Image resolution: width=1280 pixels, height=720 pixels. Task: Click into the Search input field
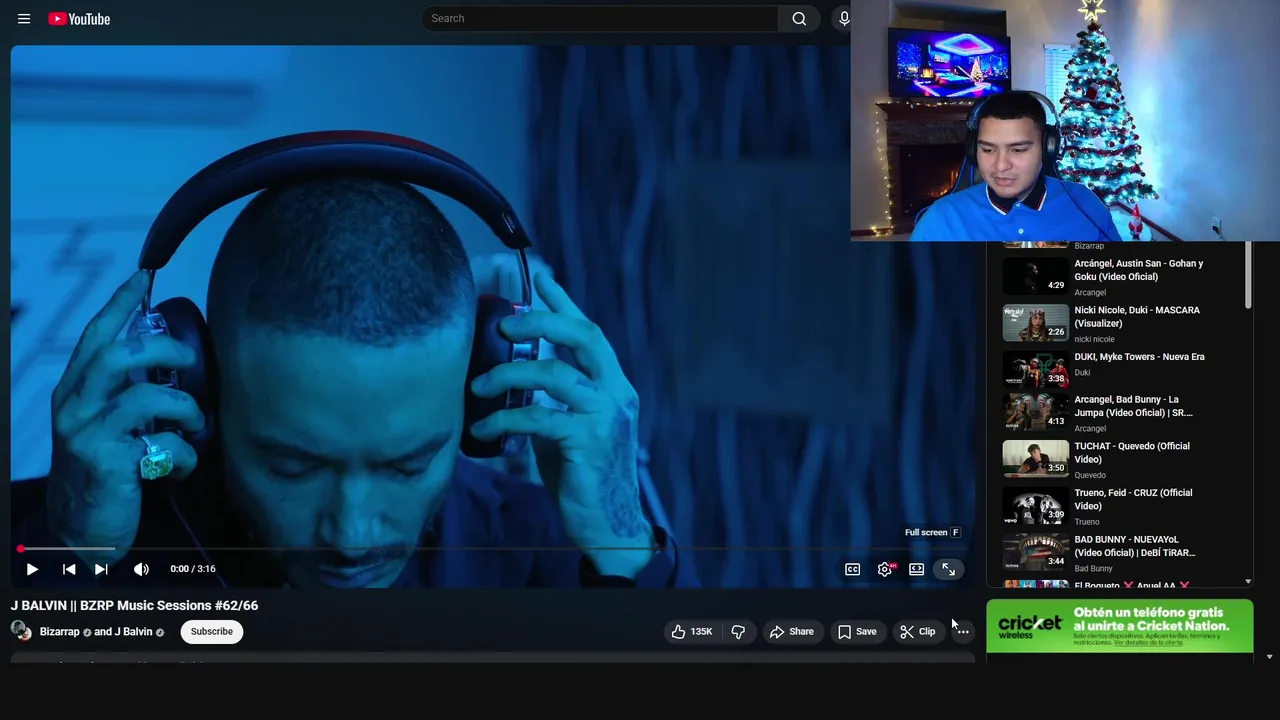[600, 18]
